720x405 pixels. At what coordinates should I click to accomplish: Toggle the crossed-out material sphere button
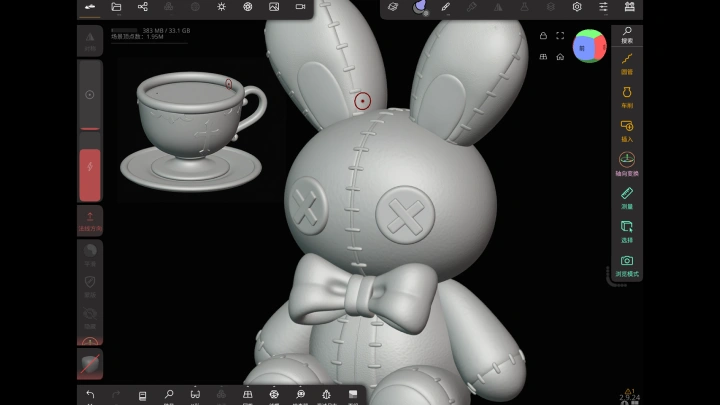click(90, 364)
